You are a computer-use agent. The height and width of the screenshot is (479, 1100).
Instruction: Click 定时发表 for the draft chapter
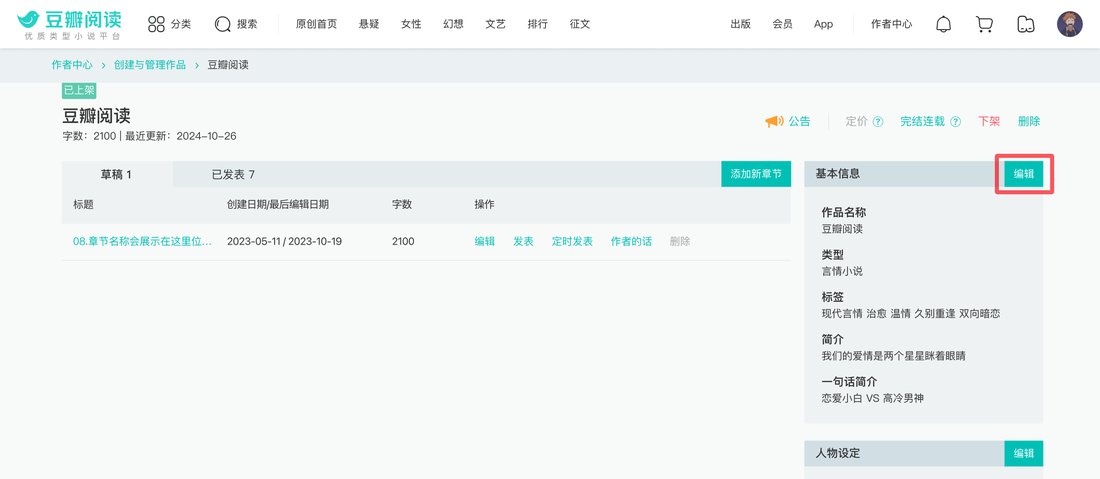572,241
